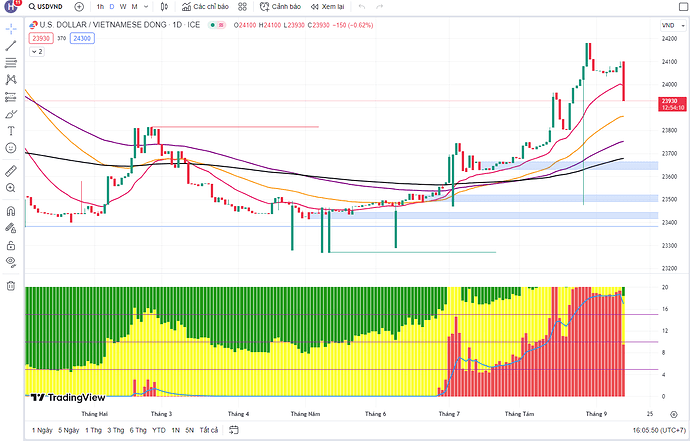This screenshot has height=441, width=690.
Task: Open the emoji icons tool
Action: 11,148
